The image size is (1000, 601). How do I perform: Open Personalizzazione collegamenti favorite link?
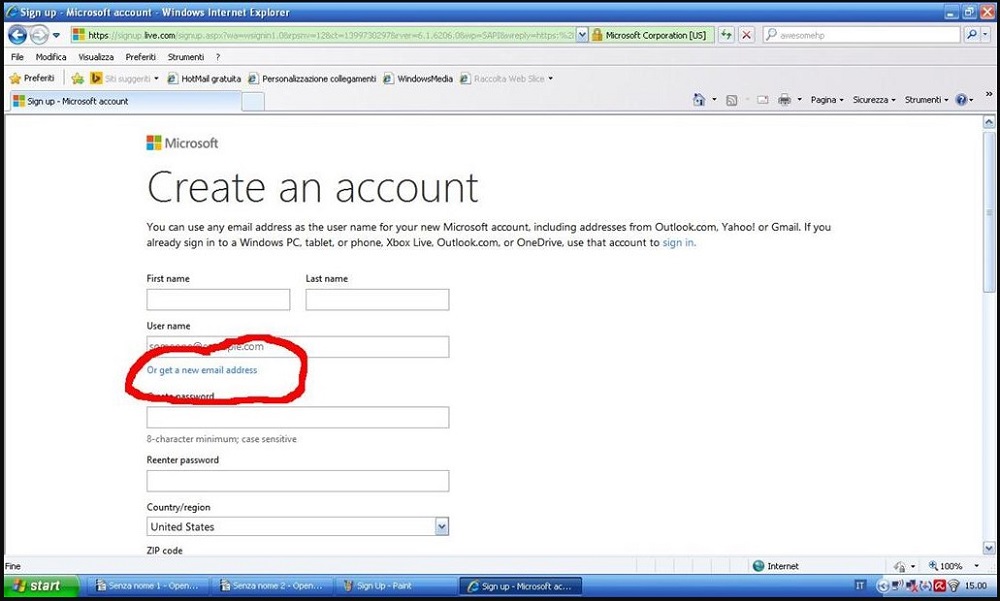pos(312,78)
